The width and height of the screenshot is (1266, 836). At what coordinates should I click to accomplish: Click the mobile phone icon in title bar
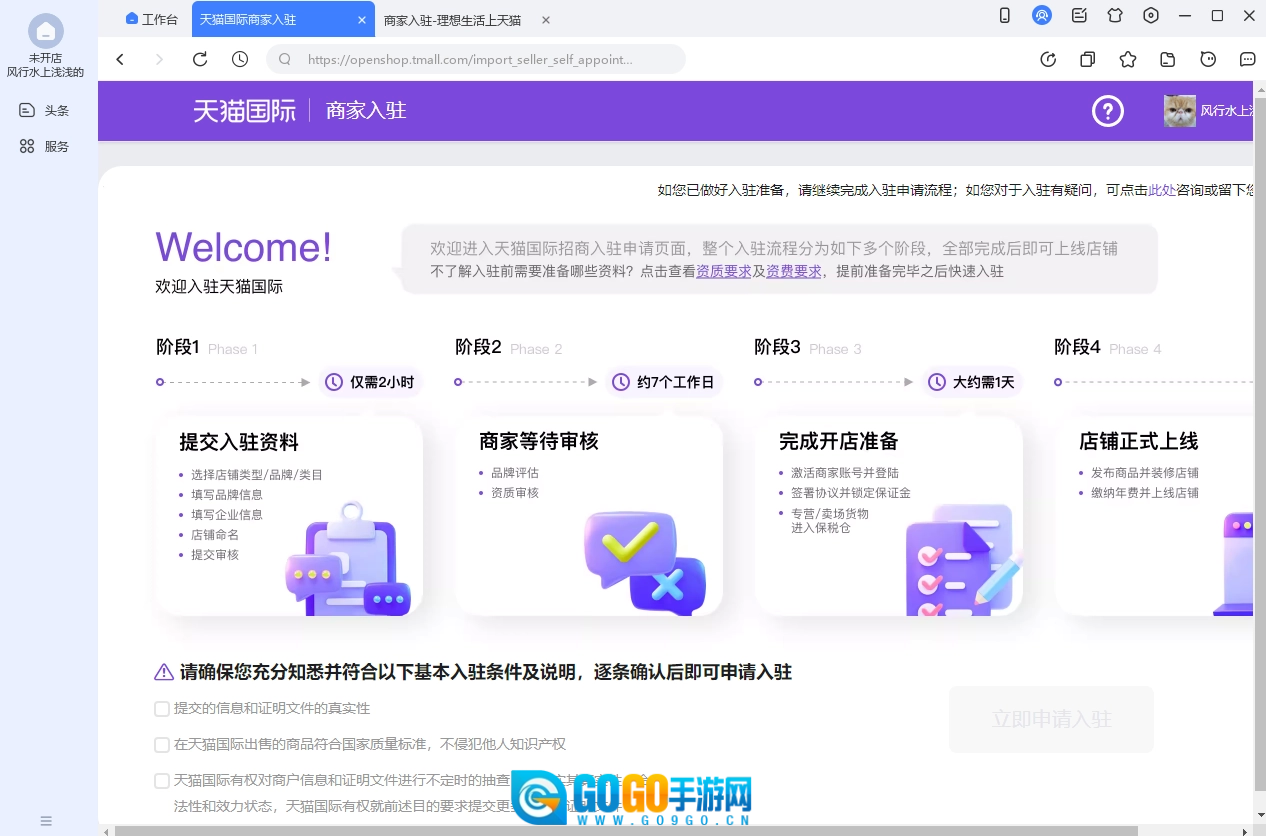pyautogui.click(x=1005, y=16)
